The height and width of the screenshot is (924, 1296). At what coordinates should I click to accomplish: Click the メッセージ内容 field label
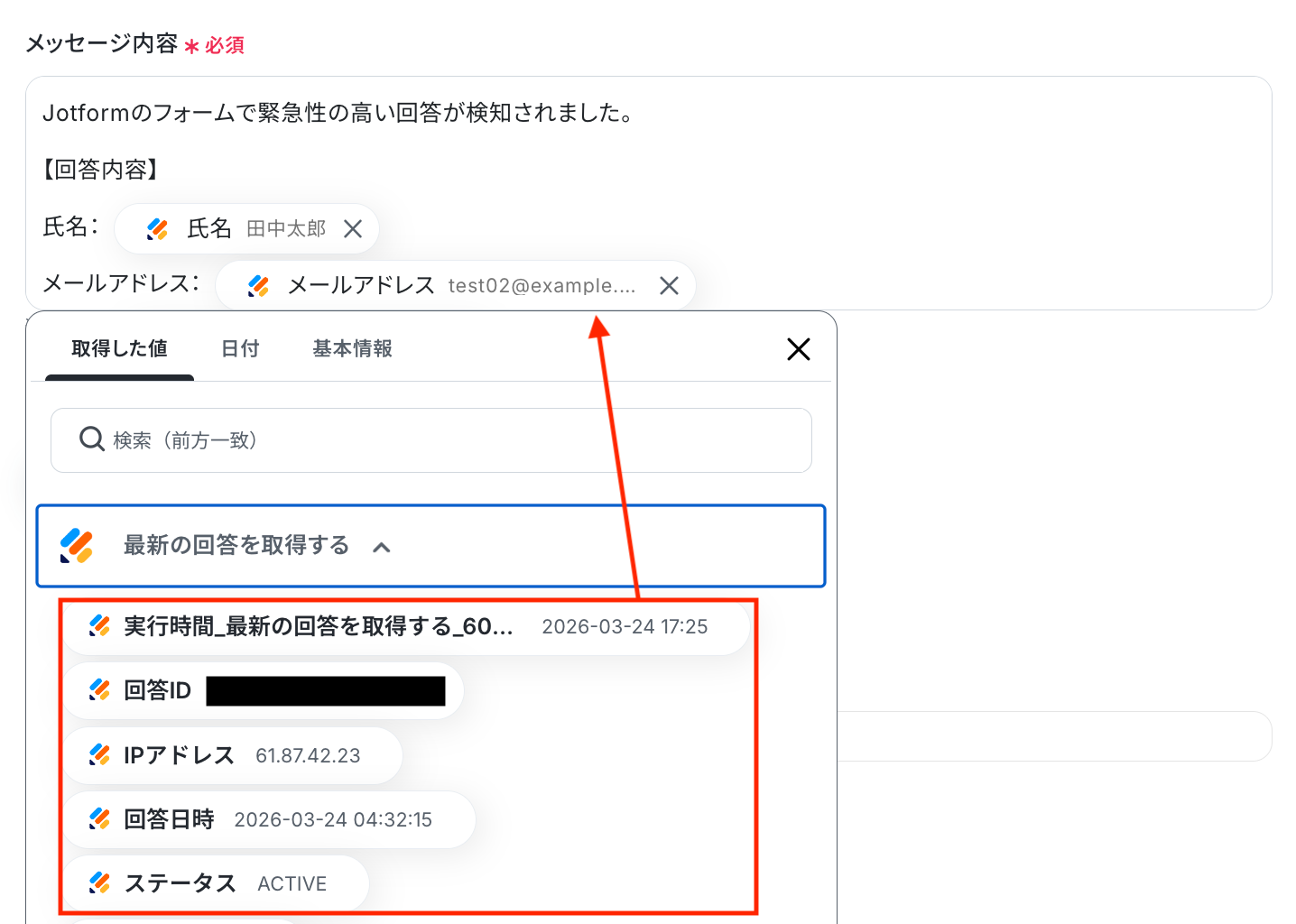[101, 43]
